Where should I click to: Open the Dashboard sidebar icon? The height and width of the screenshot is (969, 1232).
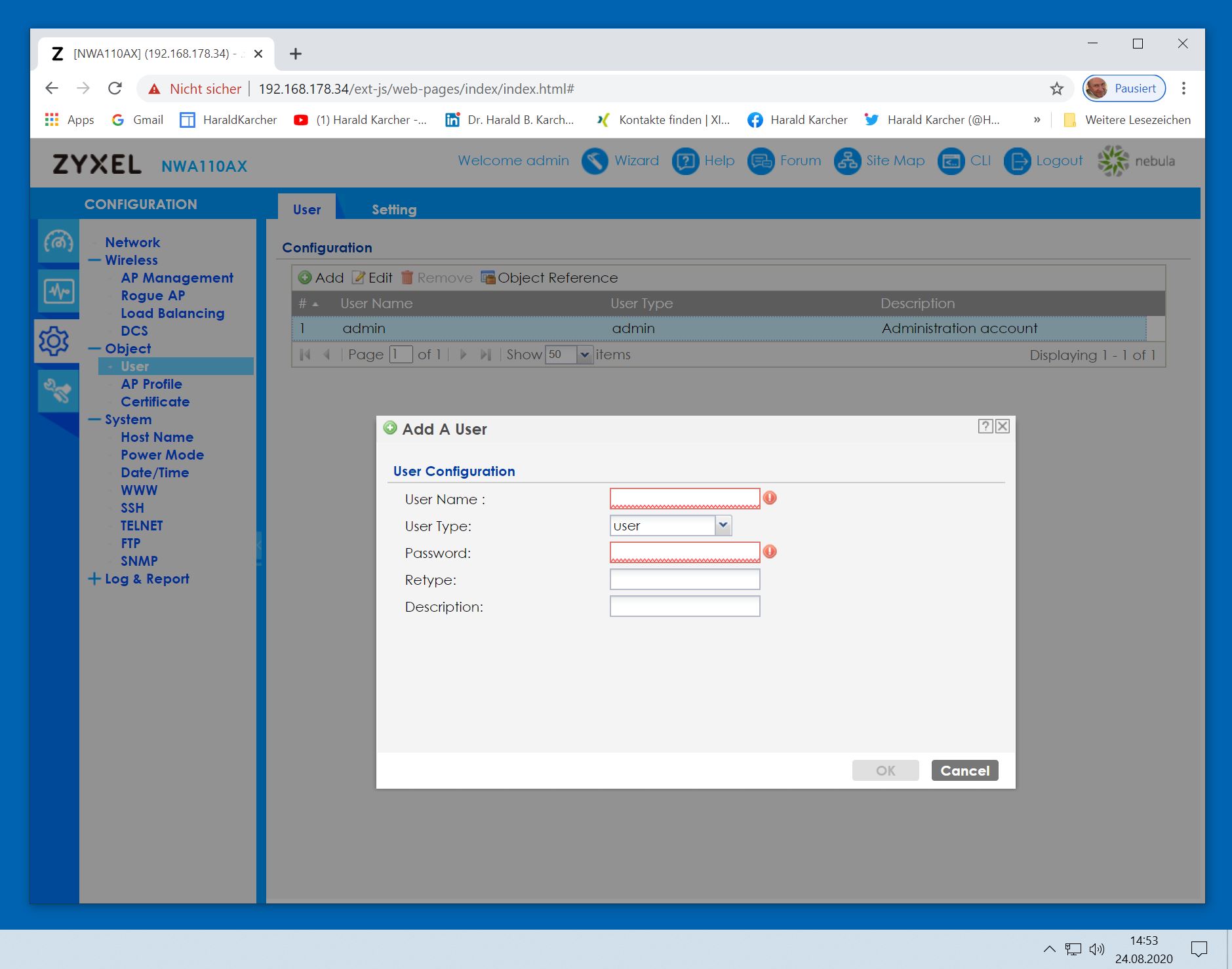[58, 242]
